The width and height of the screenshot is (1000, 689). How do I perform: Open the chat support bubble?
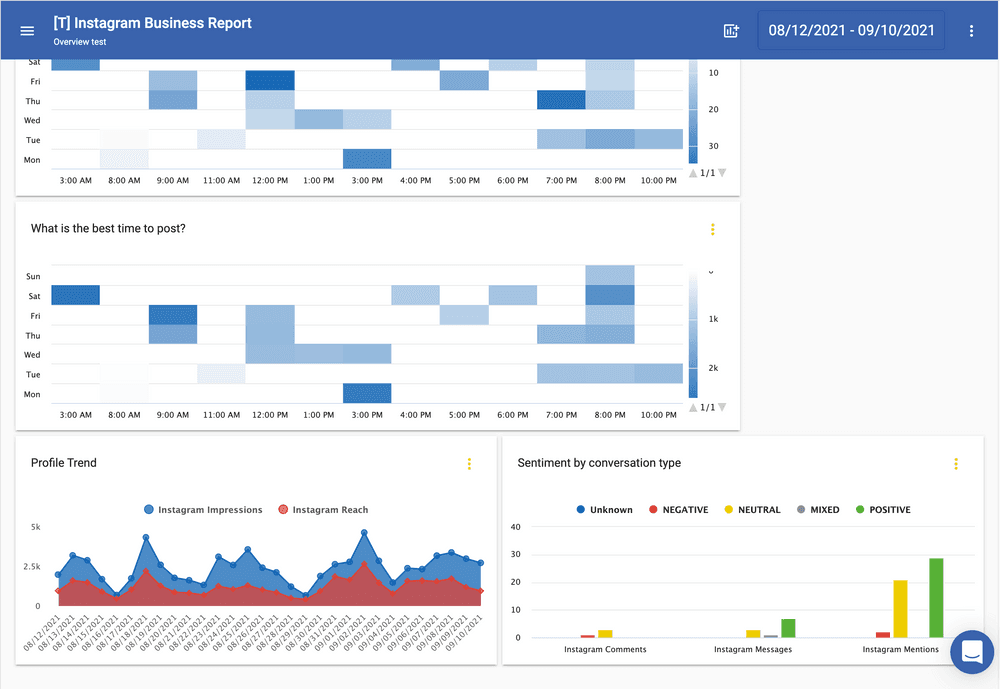pos(971,653)
